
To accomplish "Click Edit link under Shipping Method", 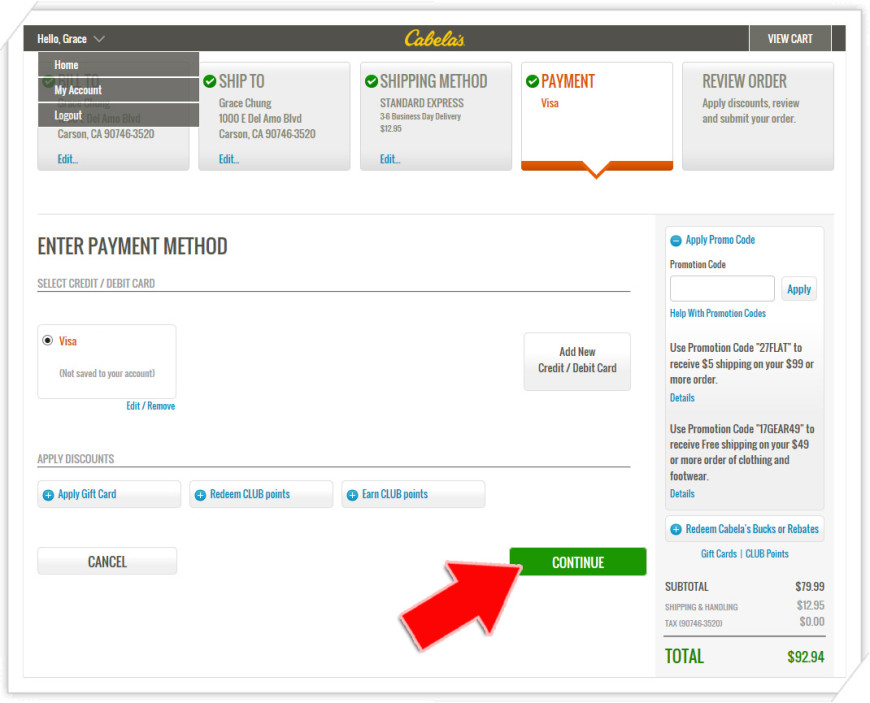I will pos(390,159).
